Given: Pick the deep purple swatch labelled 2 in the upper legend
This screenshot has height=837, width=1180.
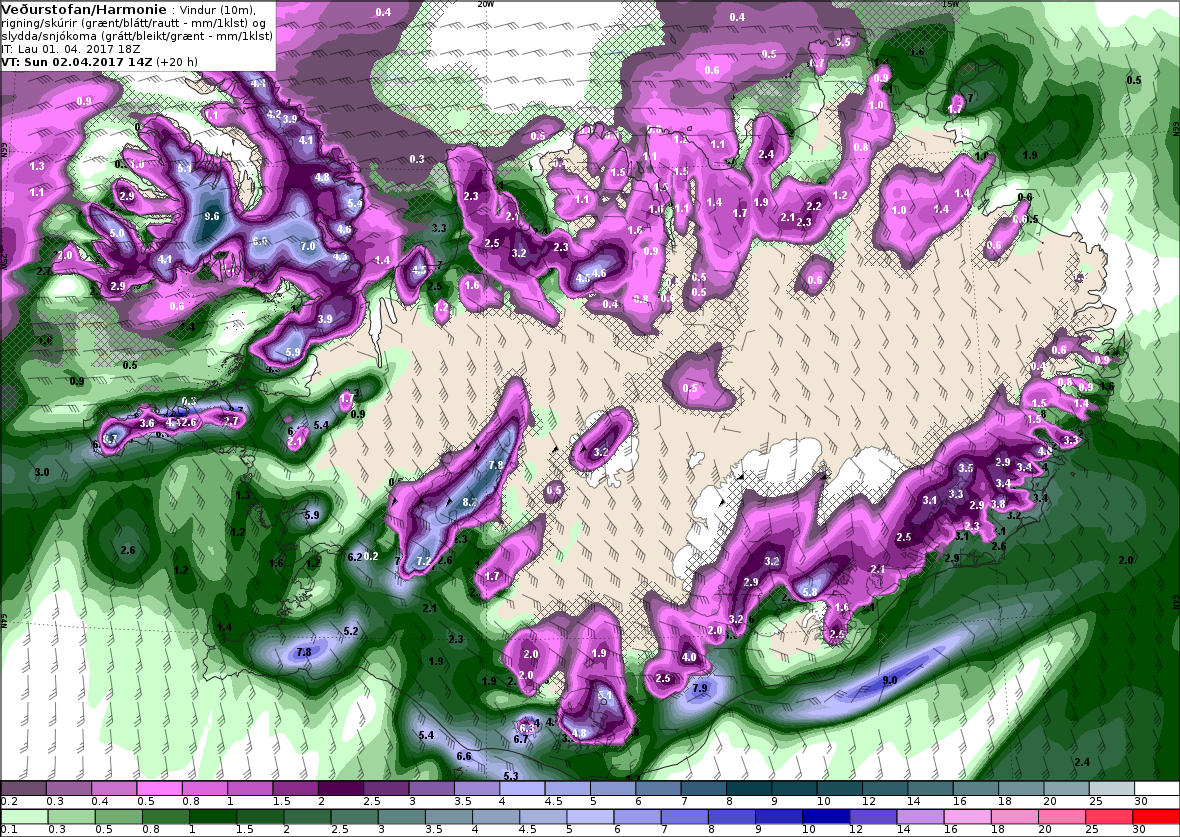Looking at the screenshot, I should 340,789.
